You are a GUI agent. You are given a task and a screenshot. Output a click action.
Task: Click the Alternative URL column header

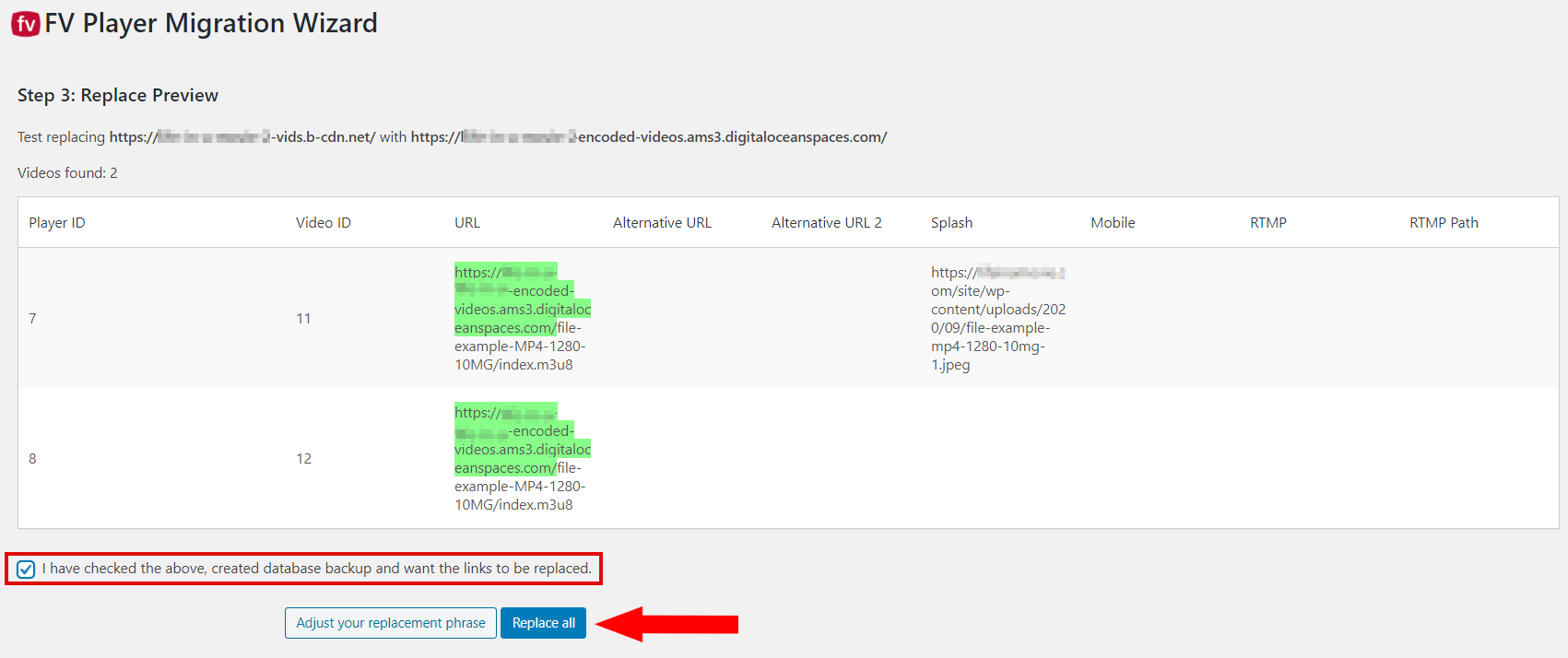click(663, 223)
